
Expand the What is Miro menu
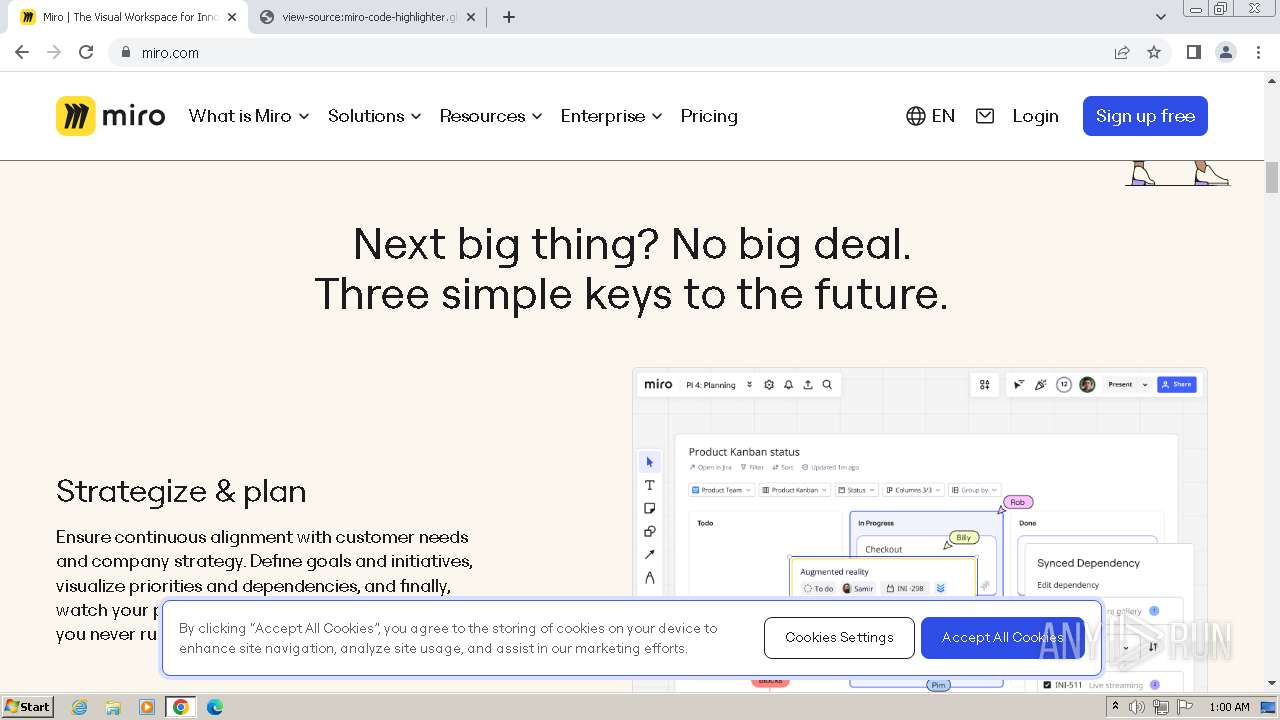(249, 116)
